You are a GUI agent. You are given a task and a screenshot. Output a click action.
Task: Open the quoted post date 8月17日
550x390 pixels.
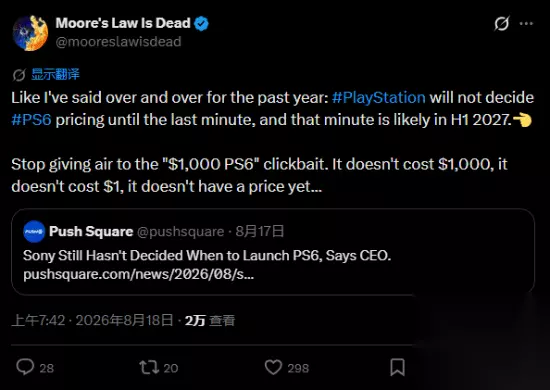(260, 231)
